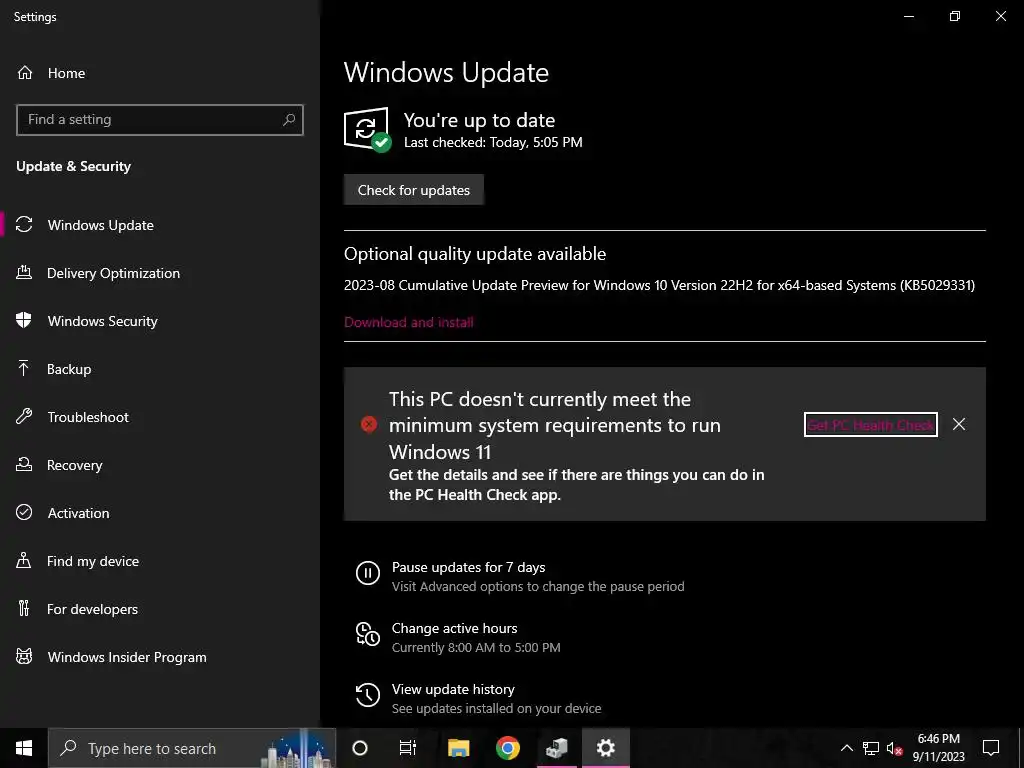The image size is (1024, 768).
Task: Select the Find my device label
Action: point(93,561)
